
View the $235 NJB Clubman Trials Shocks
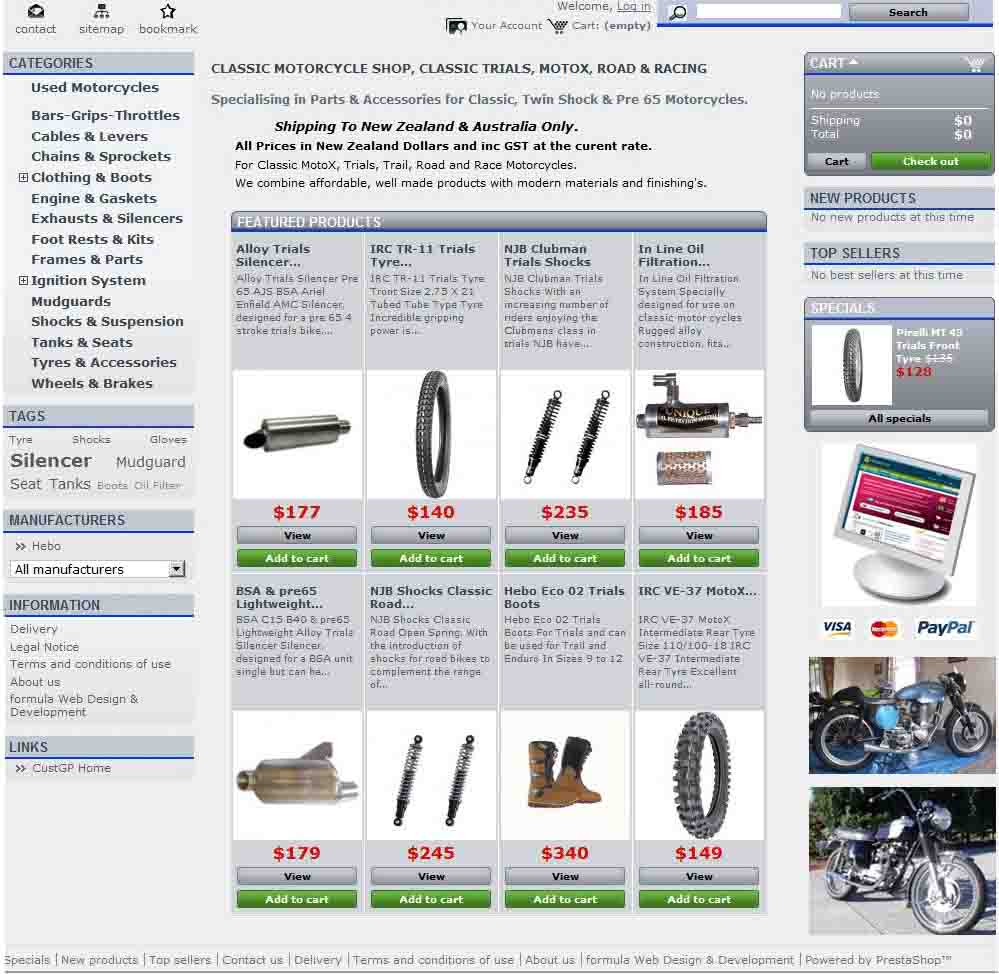click(x=565, y=536)
